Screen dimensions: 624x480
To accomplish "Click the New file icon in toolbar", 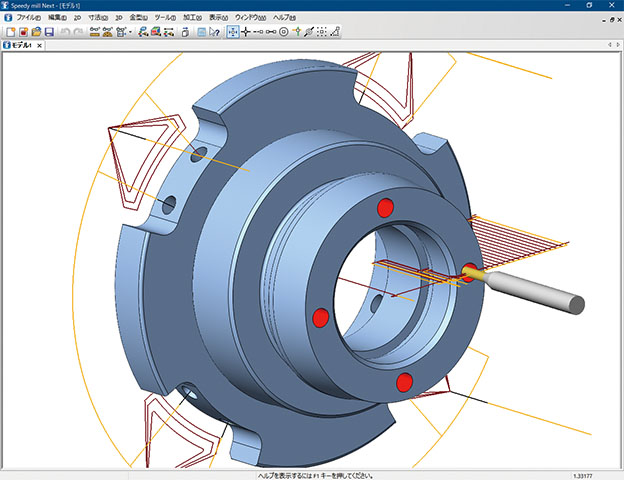I will (x=9, y=32).
